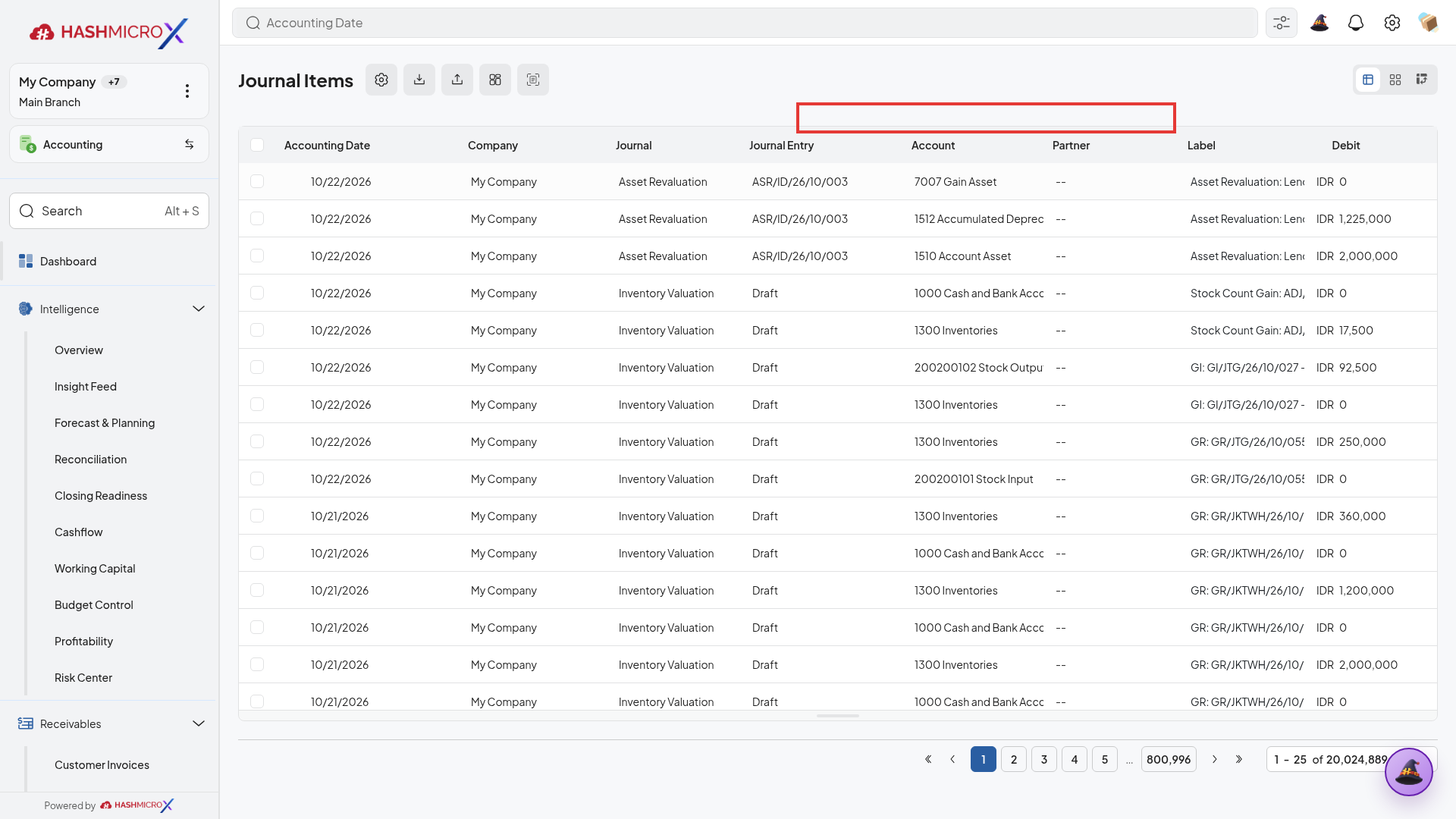The height and width of the screenshot is (819, 1456).
Task: Click the swap module arrows beside Accounting
Action: pyautogui.click(x=190, y=144)
